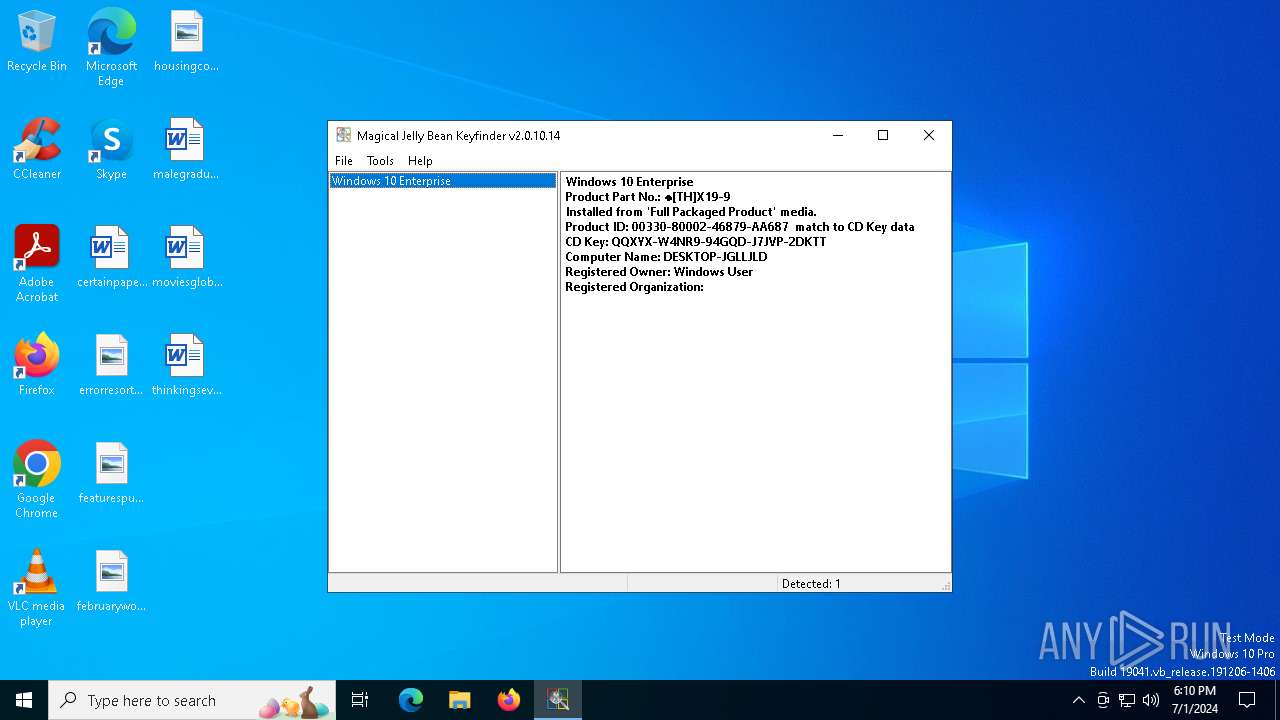1280x720 pixels.
Task: Select the certainpape... Word document on desktop
Action: click(111, 257)
